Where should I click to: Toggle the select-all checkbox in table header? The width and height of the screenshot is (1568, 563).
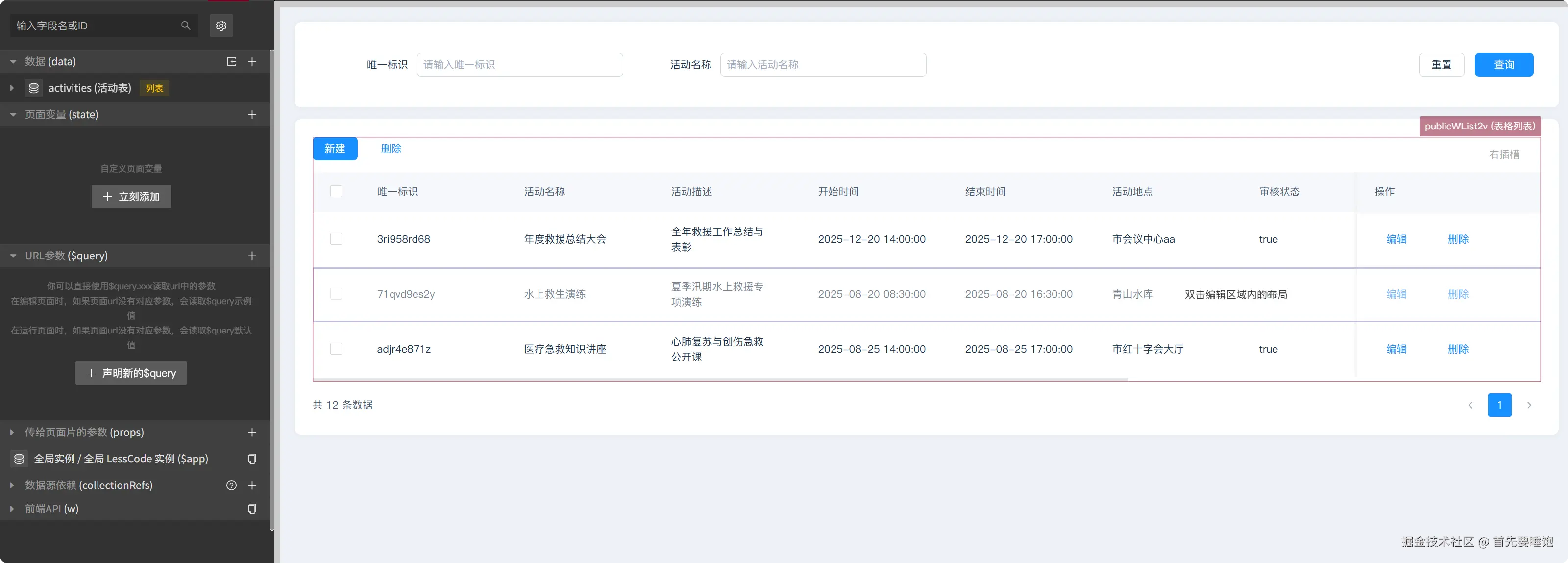click(x=336, y=191)
